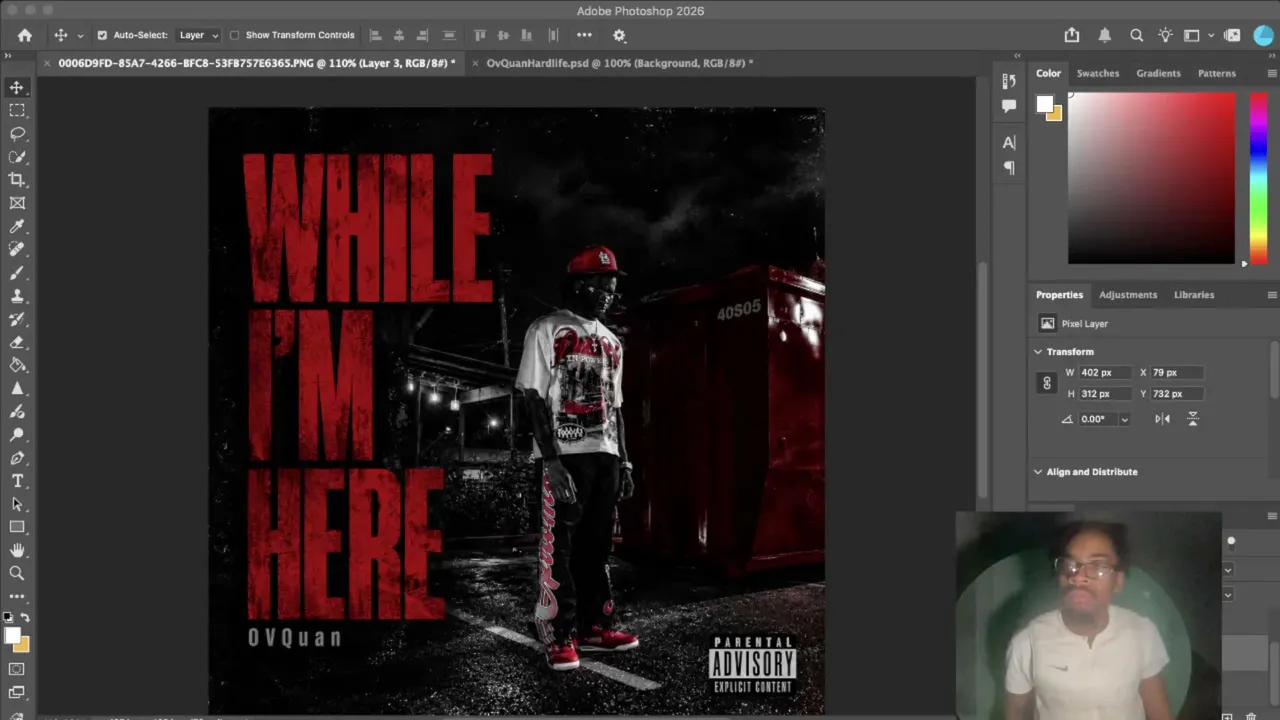Select the Hand tool
Image resolution: width=1280 pixels, height=720 pixels.
point(17,550)
